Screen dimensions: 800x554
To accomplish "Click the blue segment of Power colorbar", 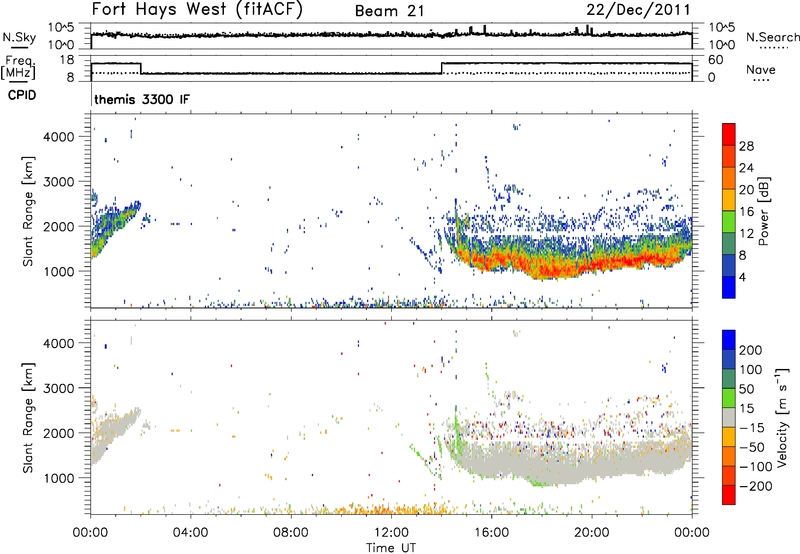I will pyautogui.click(x=729, y=287).
